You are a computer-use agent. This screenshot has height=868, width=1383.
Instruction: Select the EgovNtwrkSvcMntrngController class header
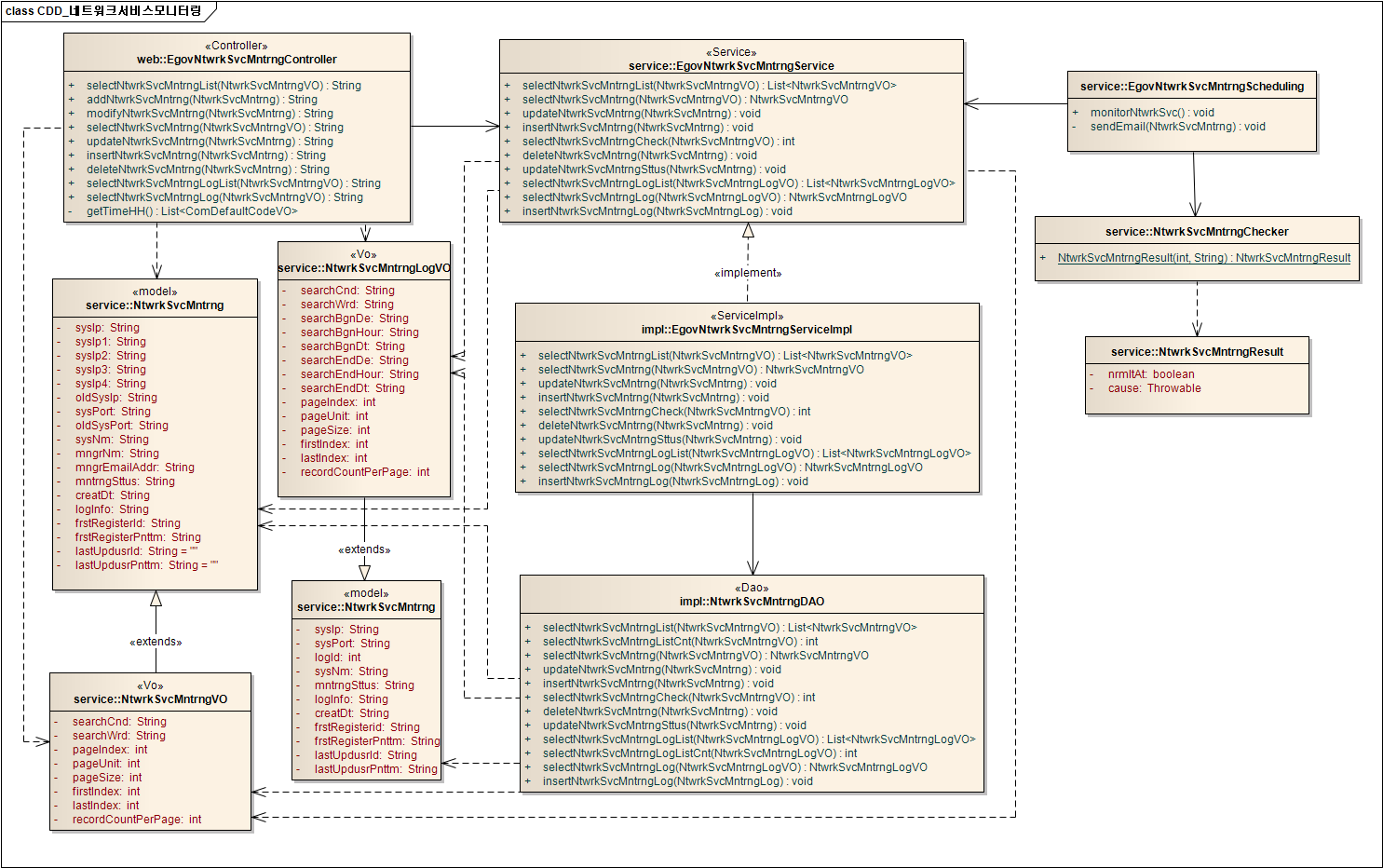(x=237, y=59)
